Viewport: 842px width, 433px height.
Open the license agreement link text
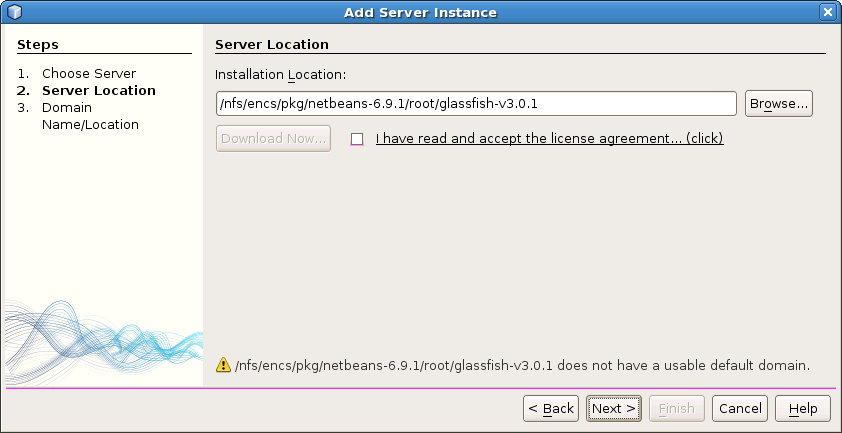549,139
